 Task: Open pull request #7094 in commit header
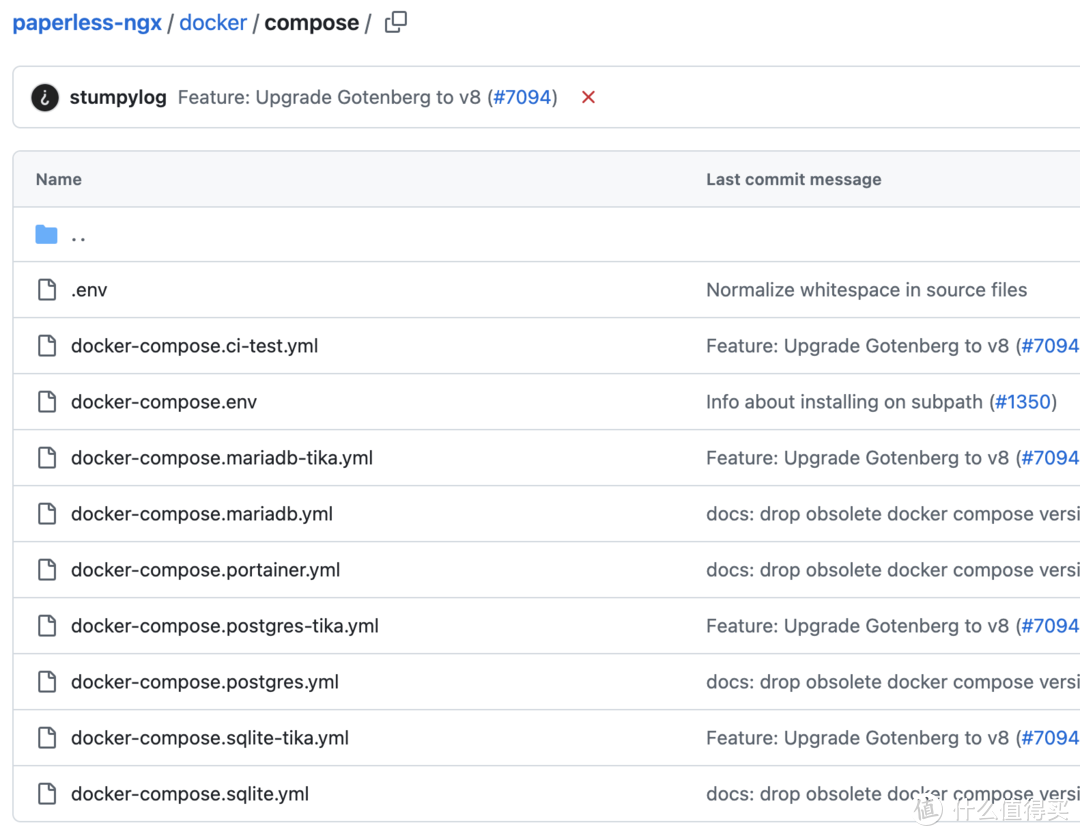click(523, 97)
